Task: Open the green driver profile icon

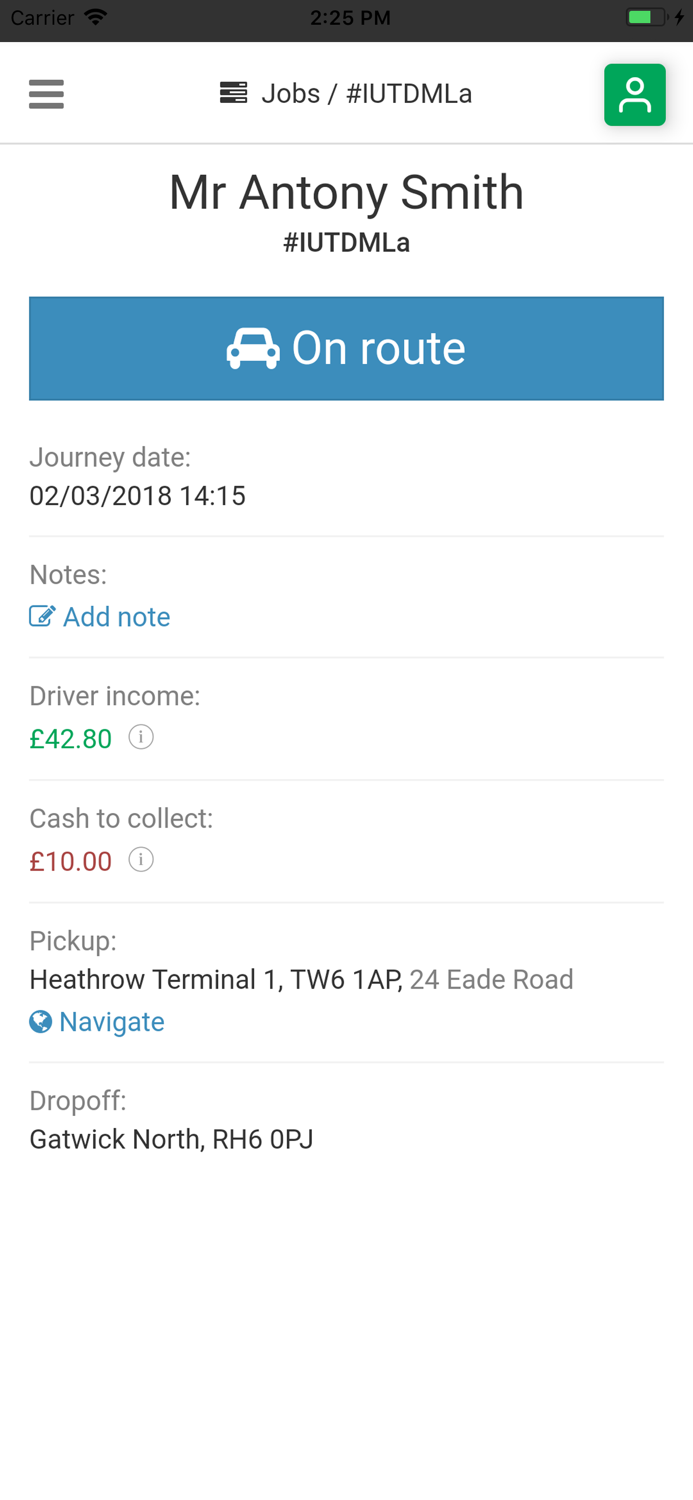Action: click(x=635, y=93)
